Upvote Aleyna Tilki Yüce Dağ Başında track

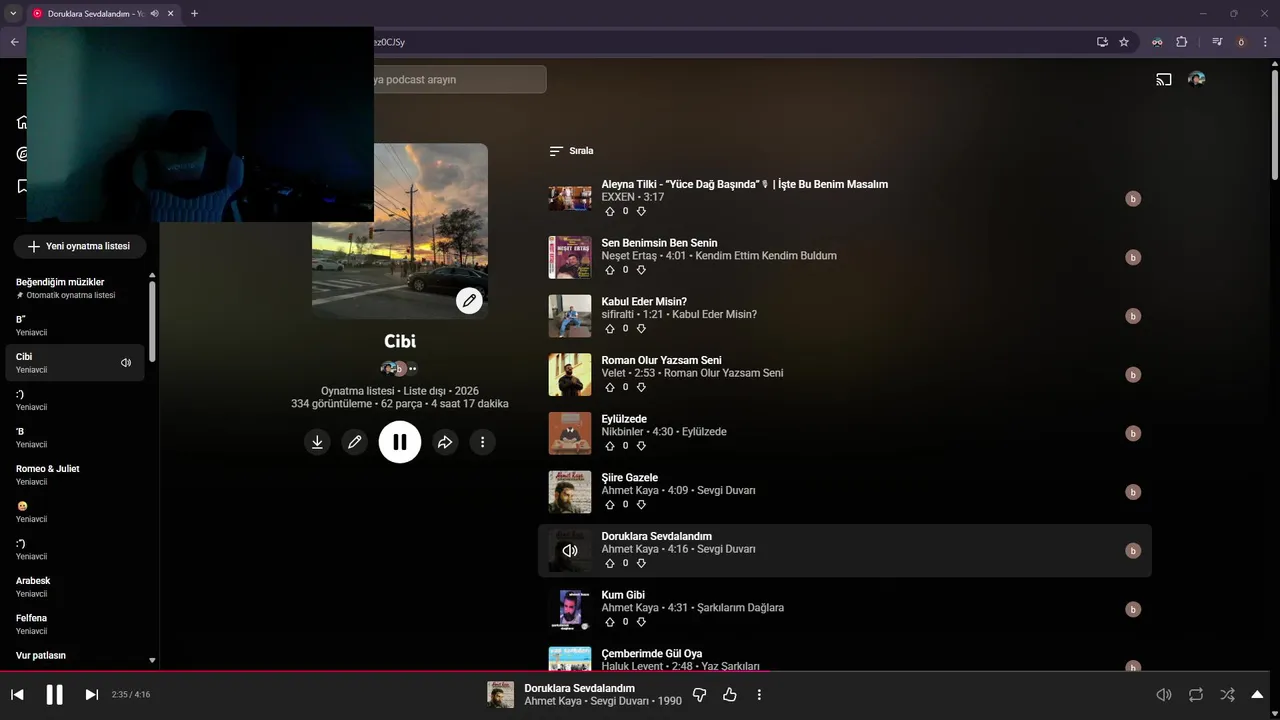pos(610,211)
